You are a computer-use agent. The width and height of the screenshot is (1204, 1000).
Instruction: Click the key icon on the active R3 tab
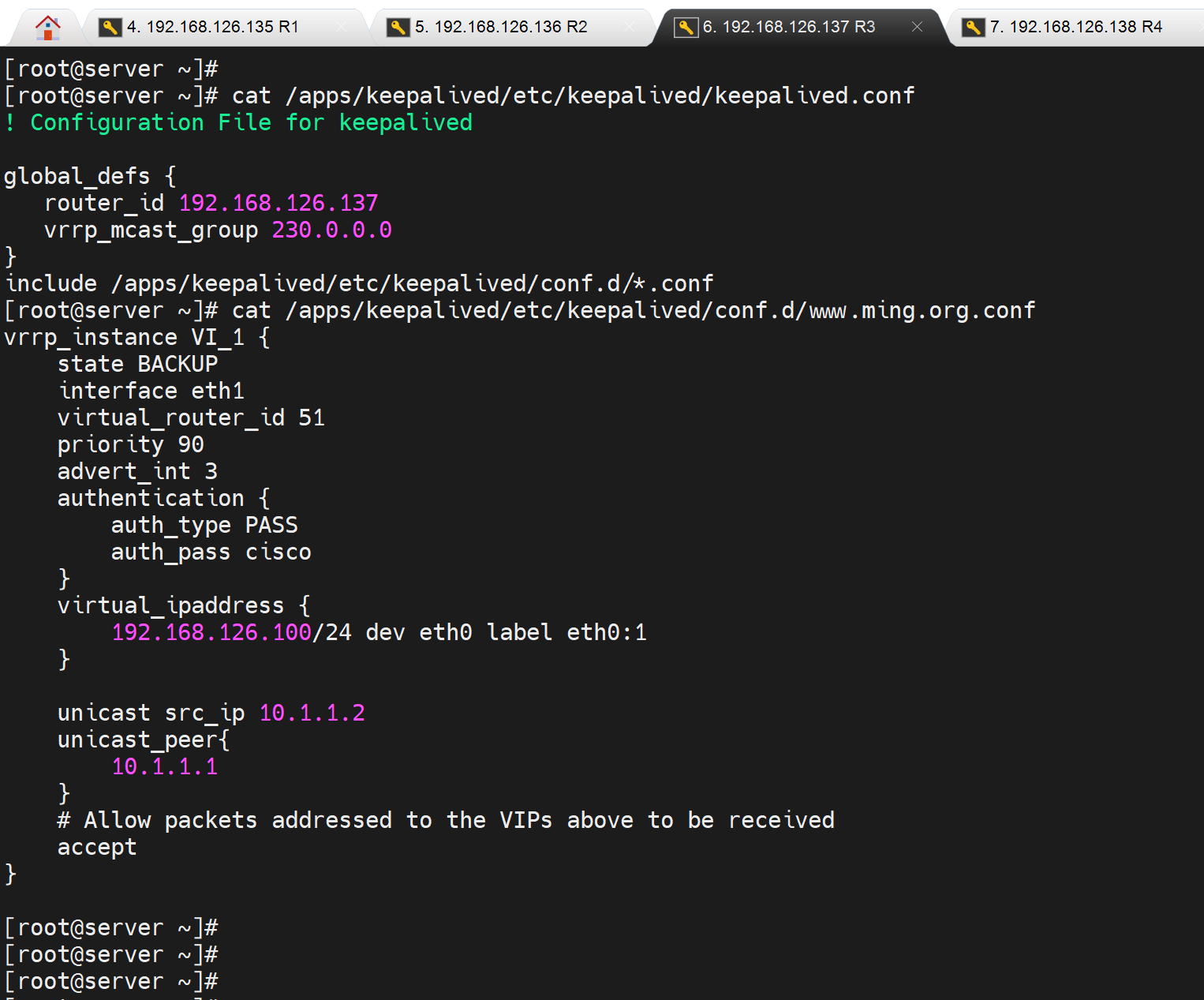pos(686,28)
